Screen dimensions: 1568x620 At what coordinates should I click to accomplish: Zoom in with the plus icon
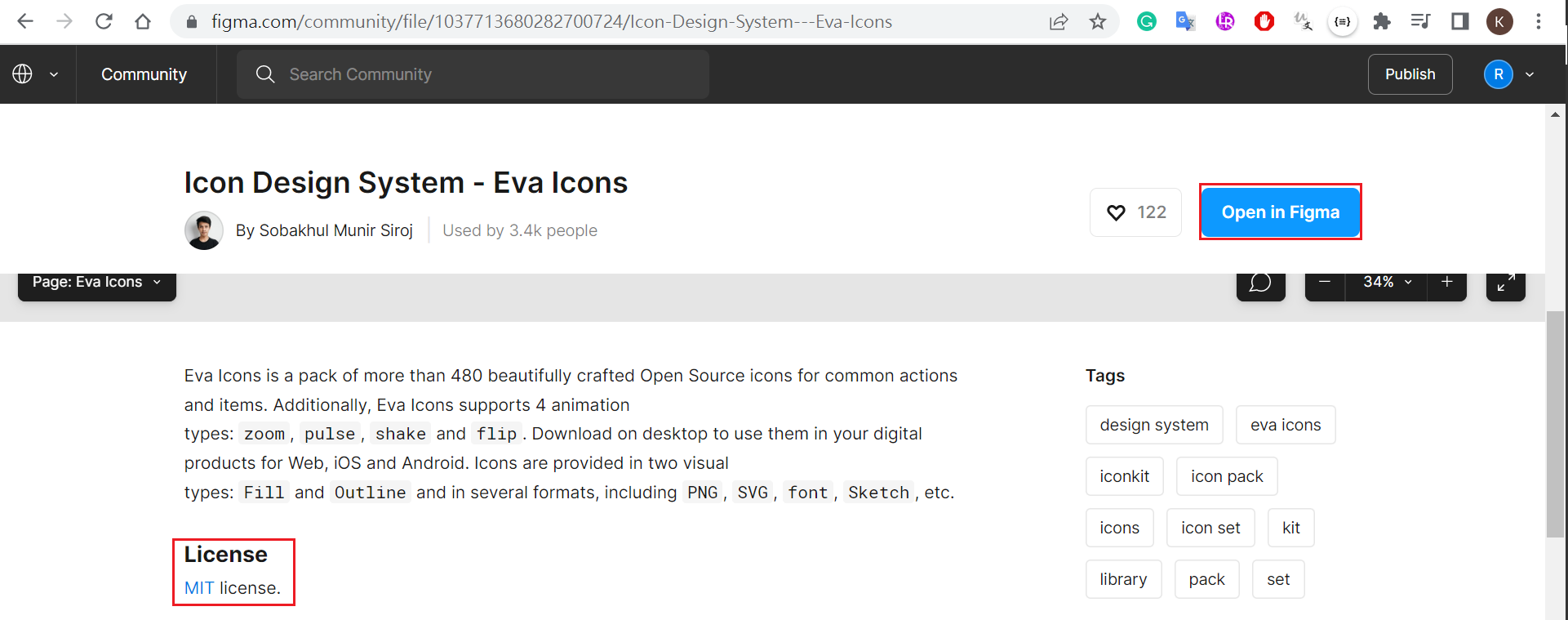(1446, 282)
